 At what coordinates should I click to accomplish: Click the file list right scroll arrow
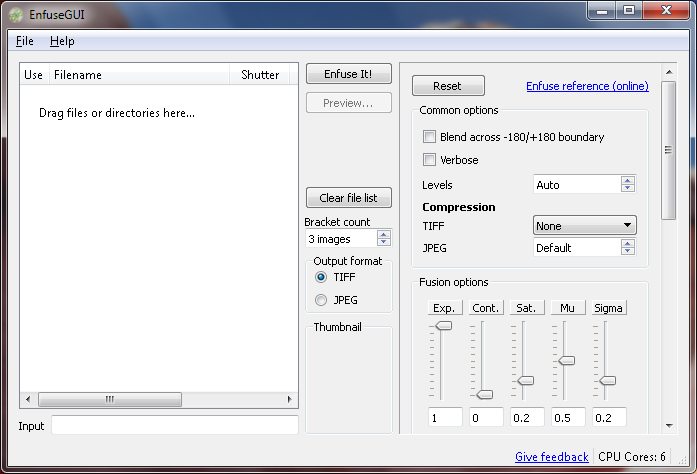tap(289, 399)
